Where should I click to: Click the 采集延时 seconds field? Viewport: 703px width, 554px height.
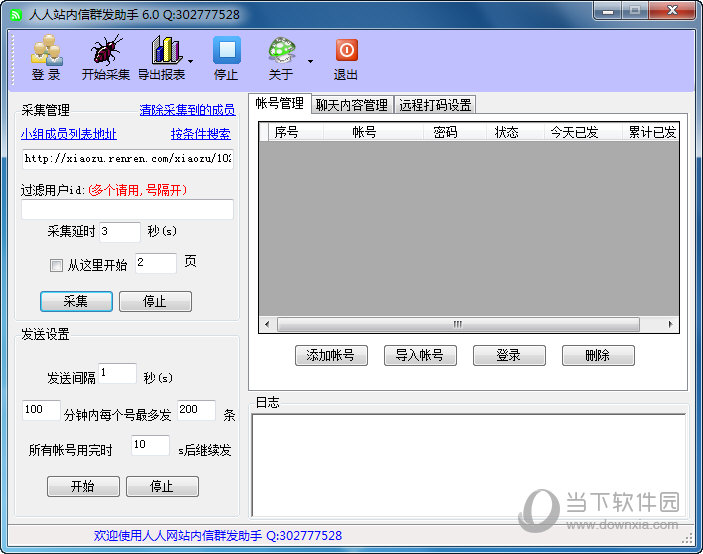(x=120, y=232)
